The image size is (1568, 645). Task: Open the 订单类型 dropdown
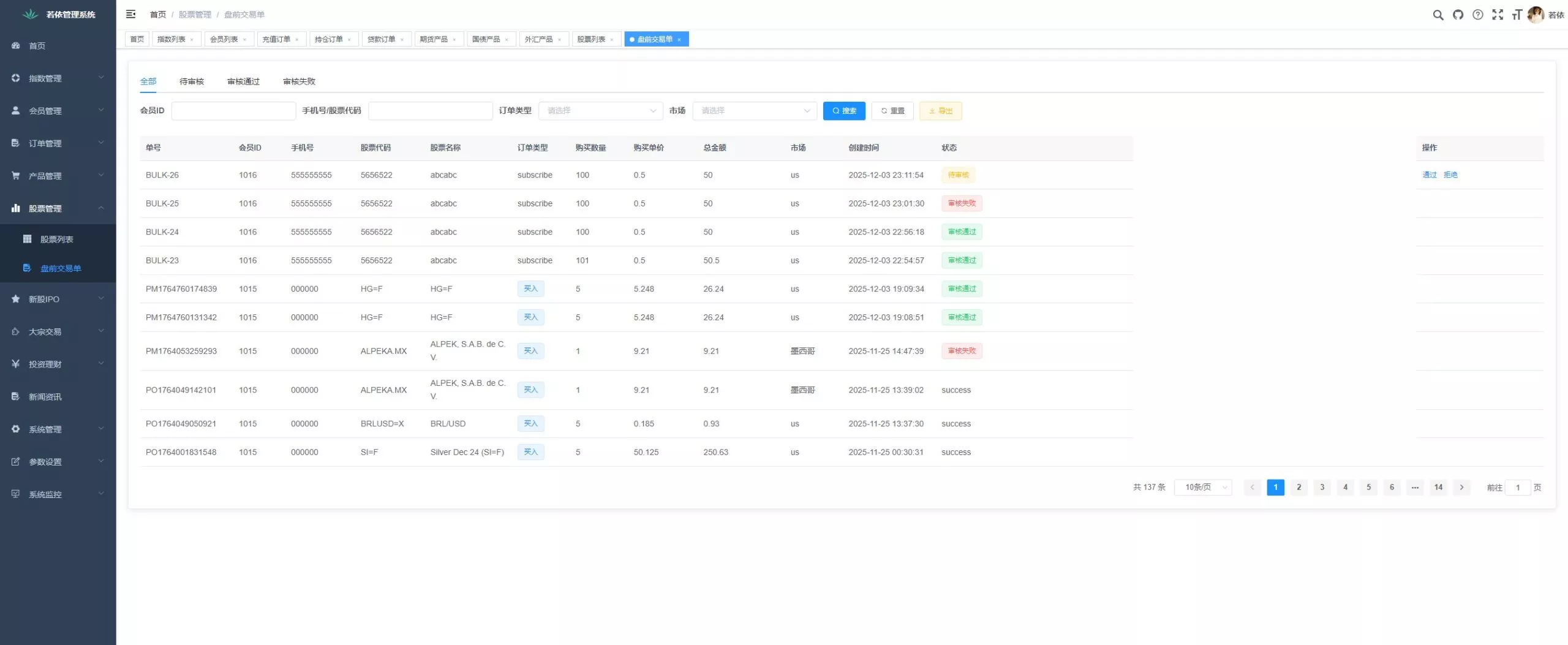[x=600, y=111]
